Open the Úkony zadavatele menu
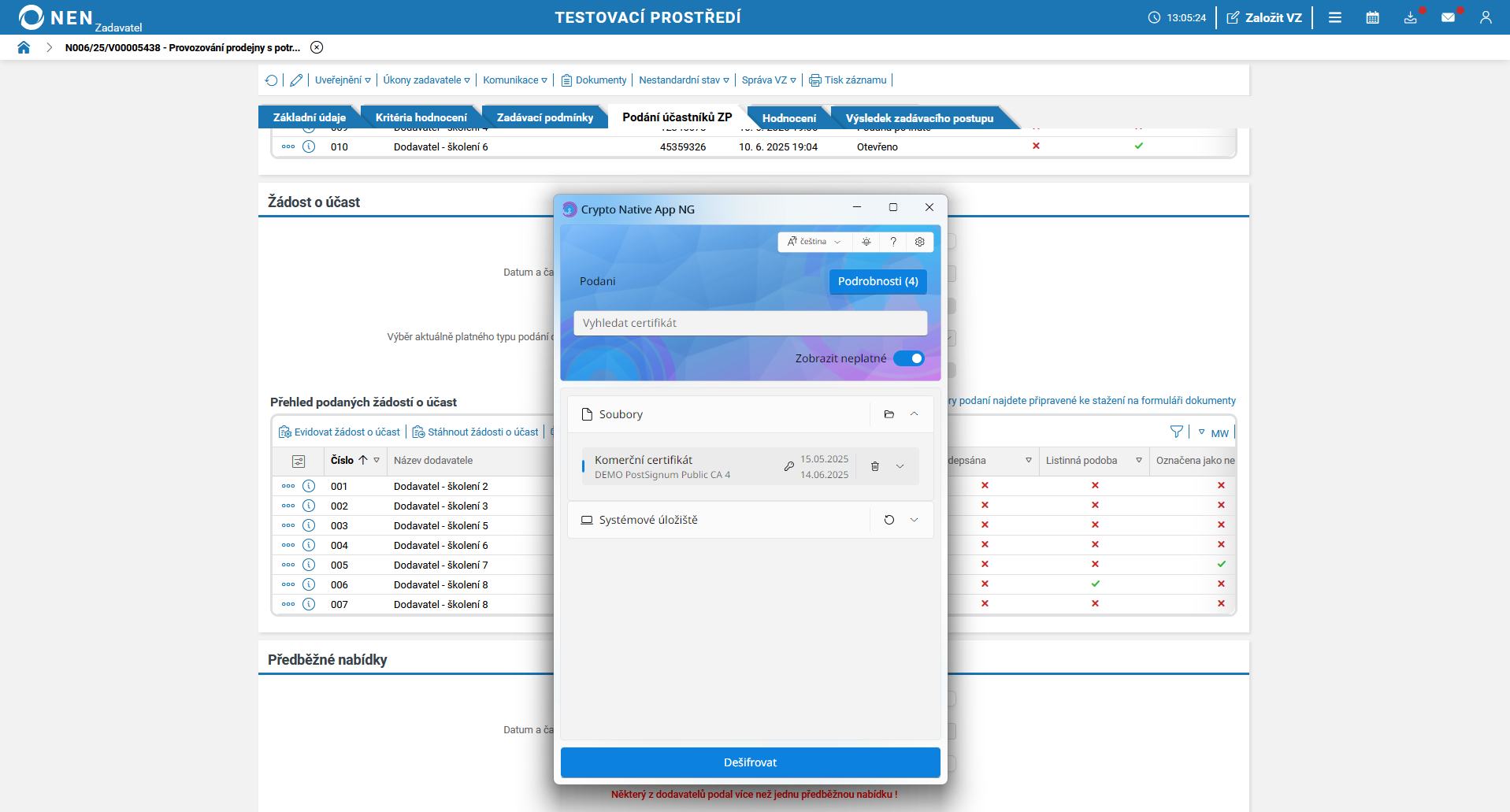Image resolution: width=1510 pixels, height=812 pixels. click(426, 80)
